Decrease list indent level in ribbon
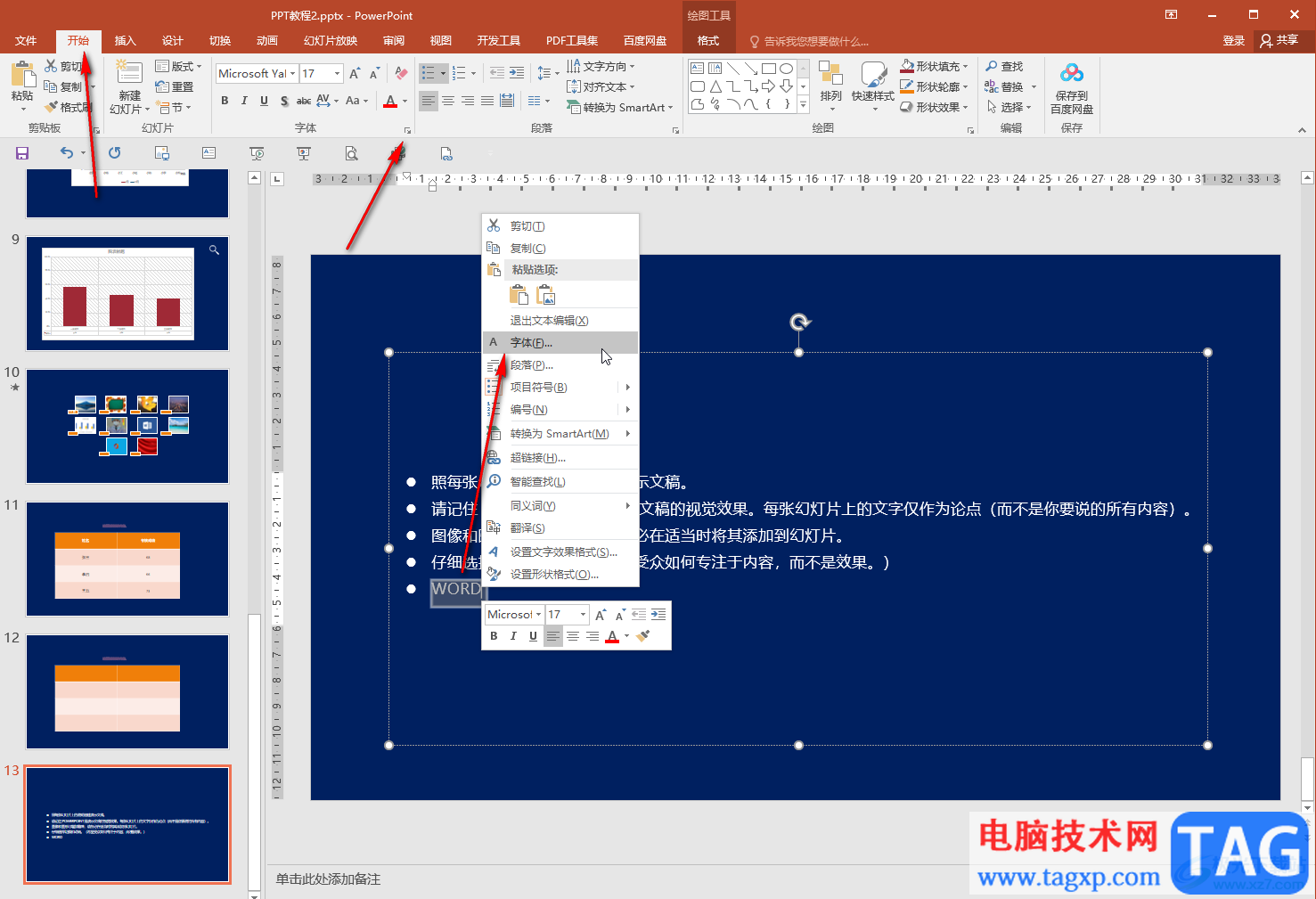This screenshot has height=899, width=1316. (x=497, y=73)
